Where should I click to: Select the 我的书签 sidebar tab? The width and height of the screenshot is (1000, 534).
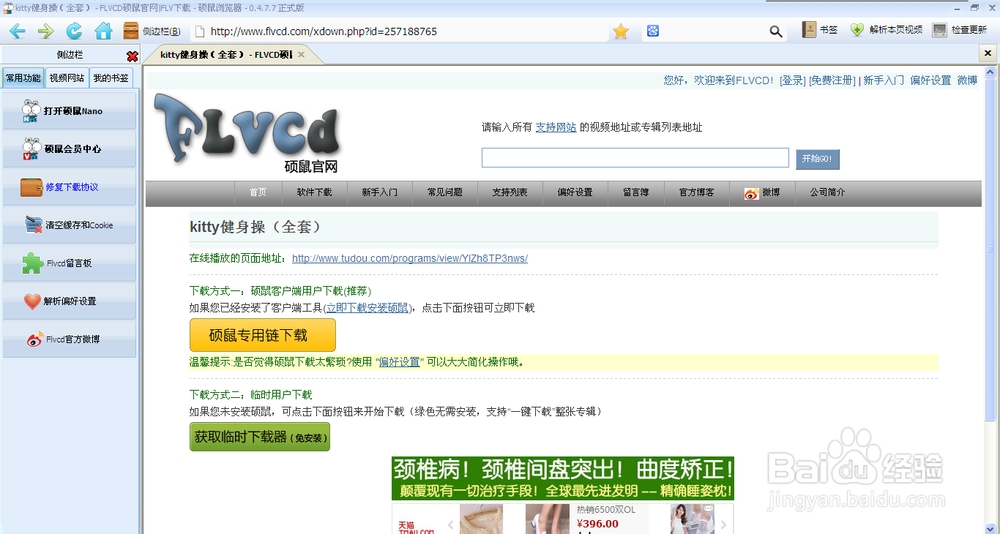pyautogui.click(x=111, y=78)
